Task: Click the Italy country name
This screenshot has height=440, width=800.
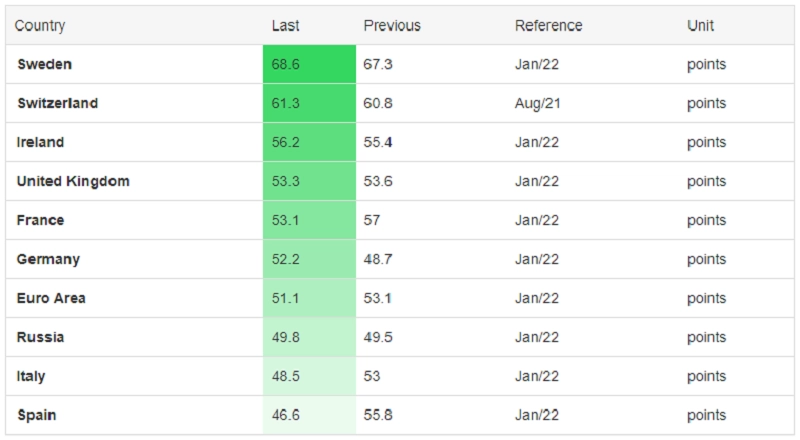Action: coord(31,376)
